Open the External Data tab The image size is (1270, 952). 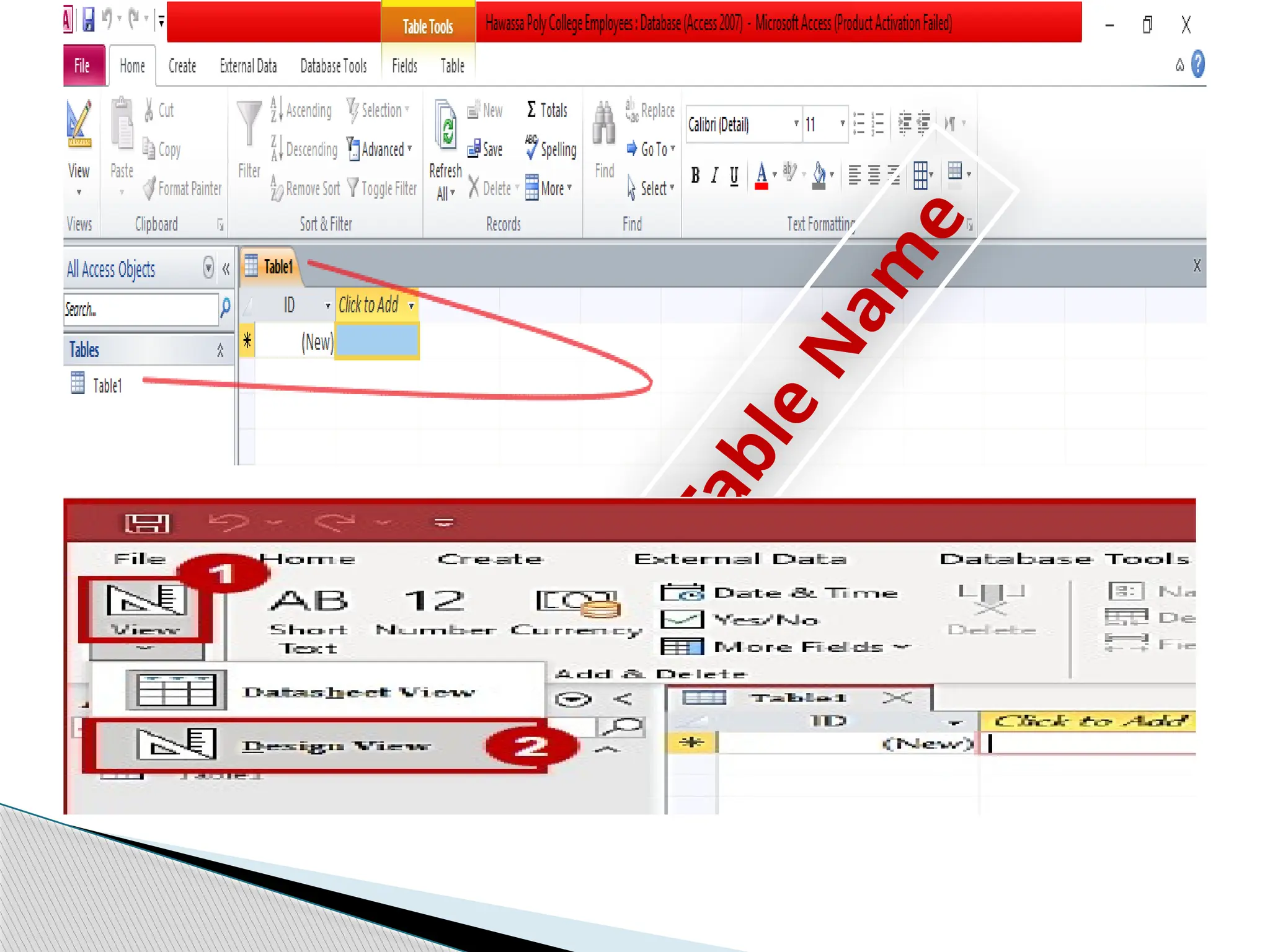click(248, 66)
